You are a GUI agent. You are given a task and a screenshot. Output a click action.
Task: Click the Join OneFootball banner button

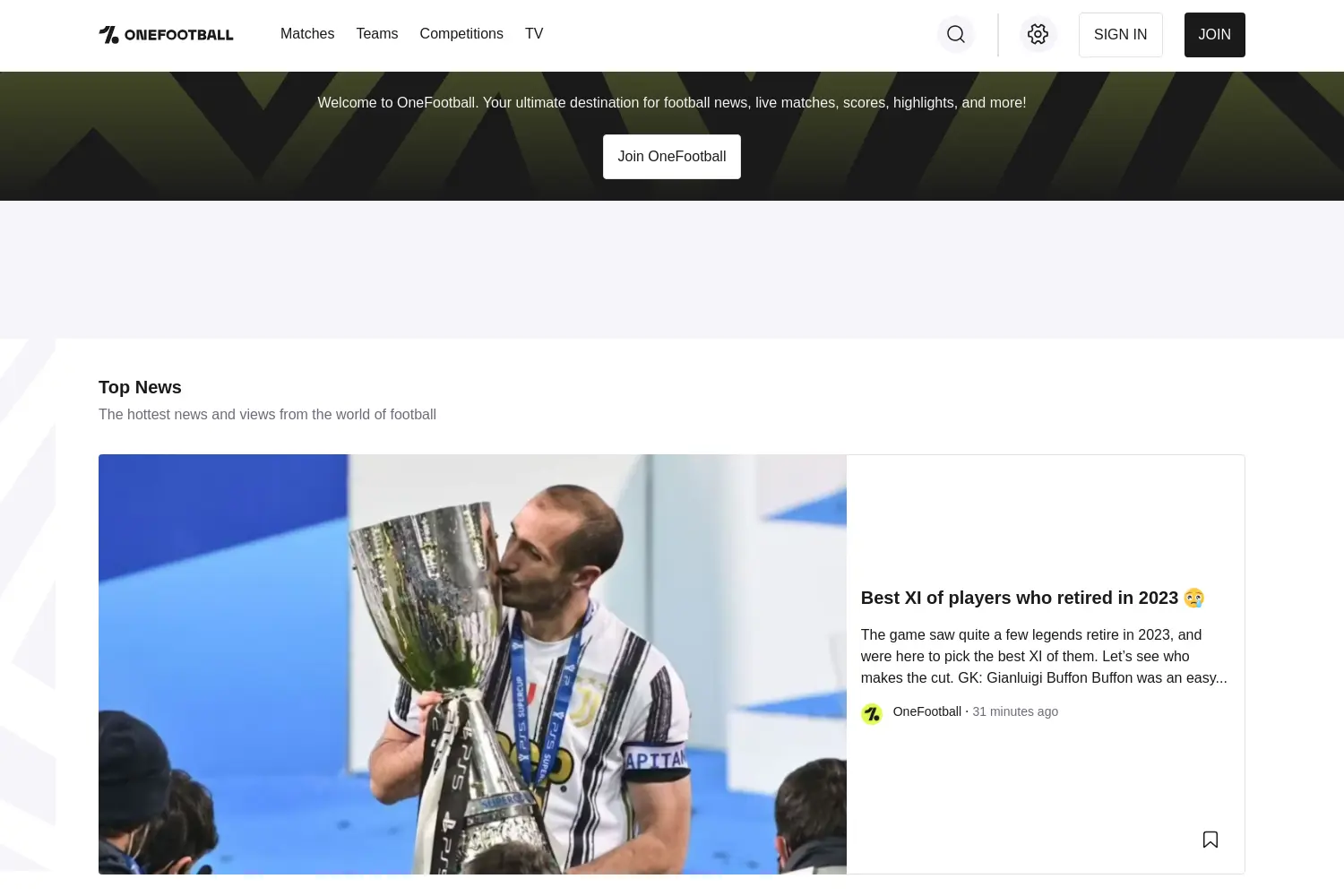coord(672,157)
